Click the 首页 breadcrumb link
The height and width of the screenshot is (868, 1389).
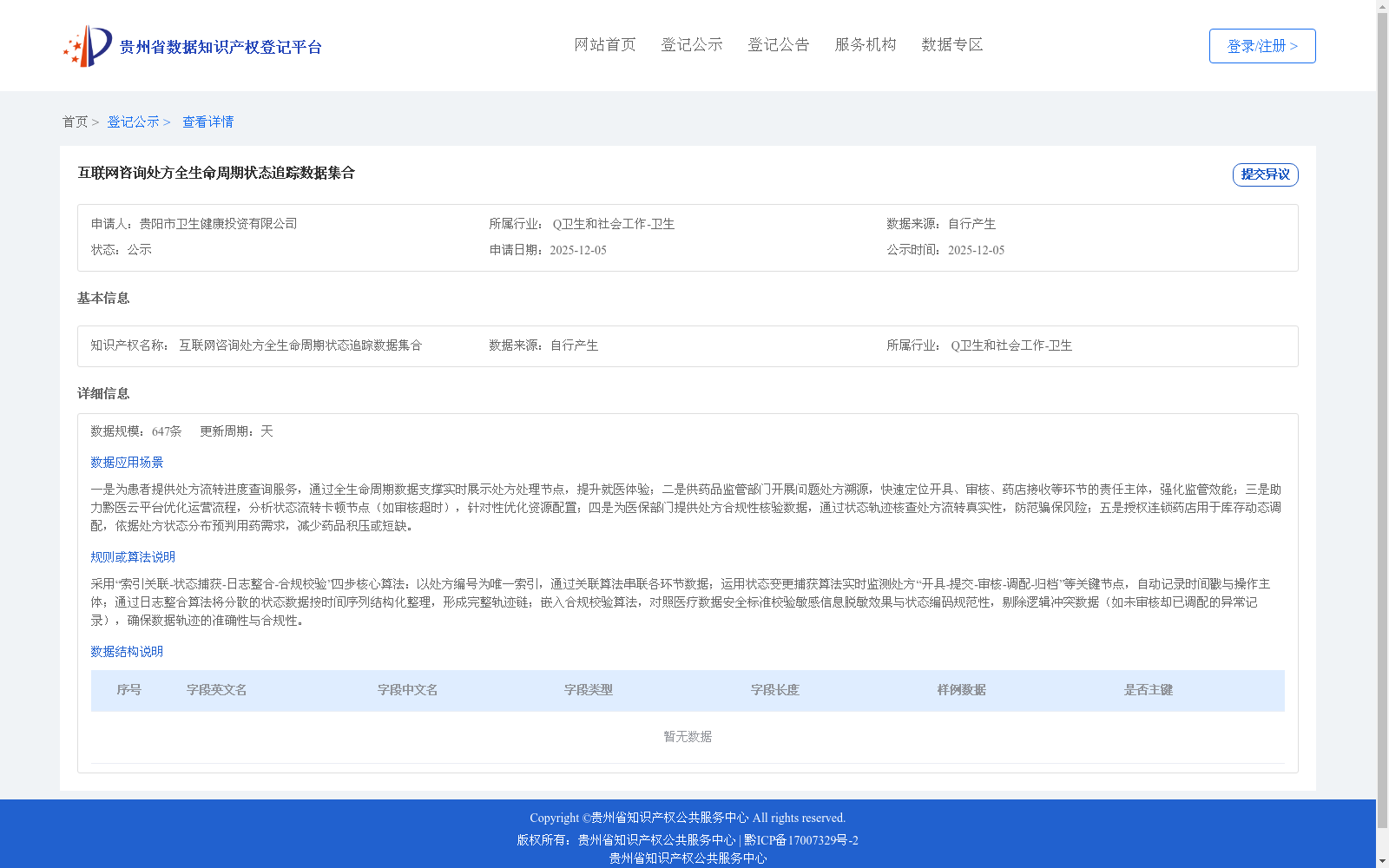tap(75, 122)
